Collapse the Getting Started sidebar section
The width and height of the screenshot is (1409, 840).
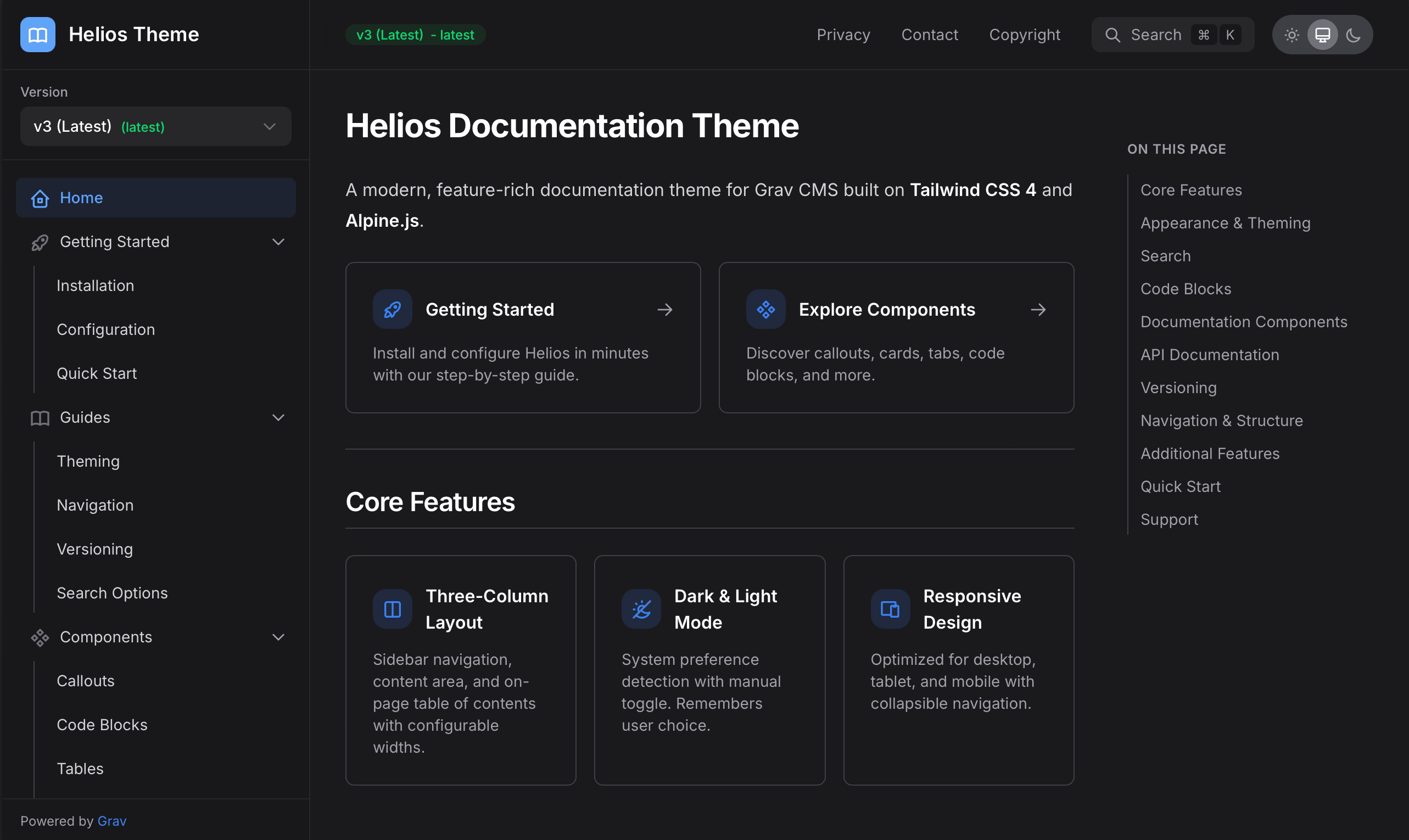(278, 242)
